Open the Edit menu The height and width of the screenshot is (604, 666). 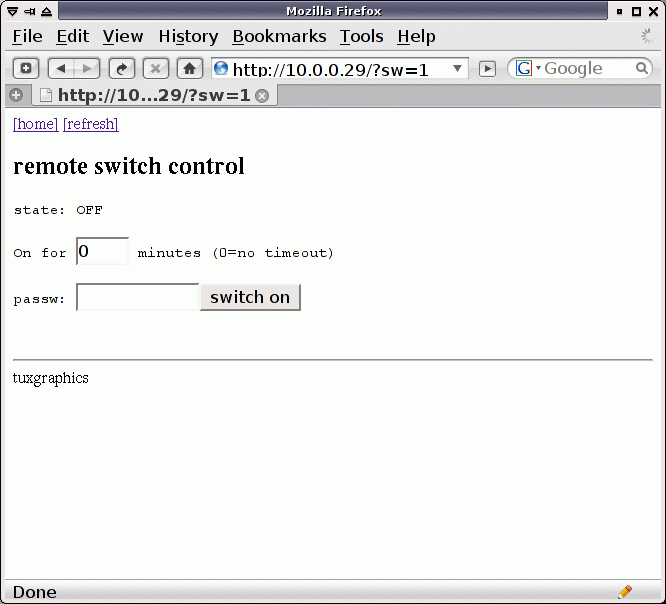[73, 37]
